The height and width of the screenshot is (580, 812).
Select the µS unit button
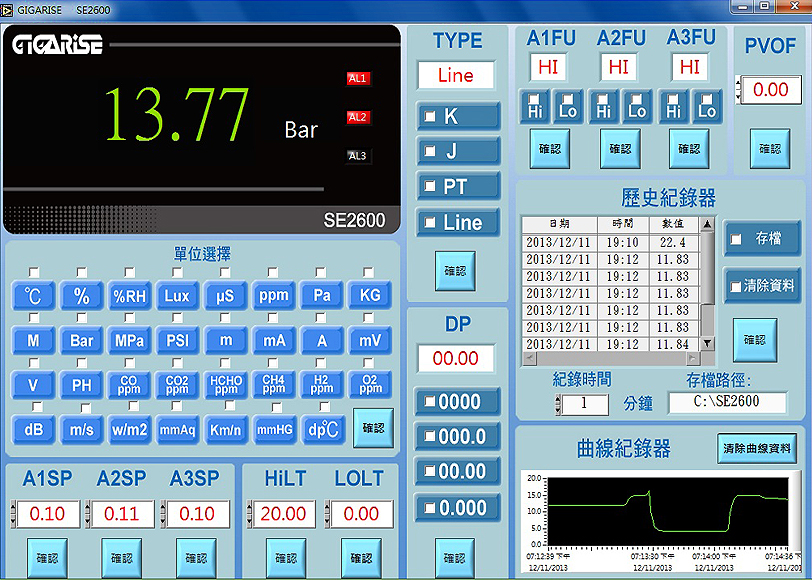[225, 296]
